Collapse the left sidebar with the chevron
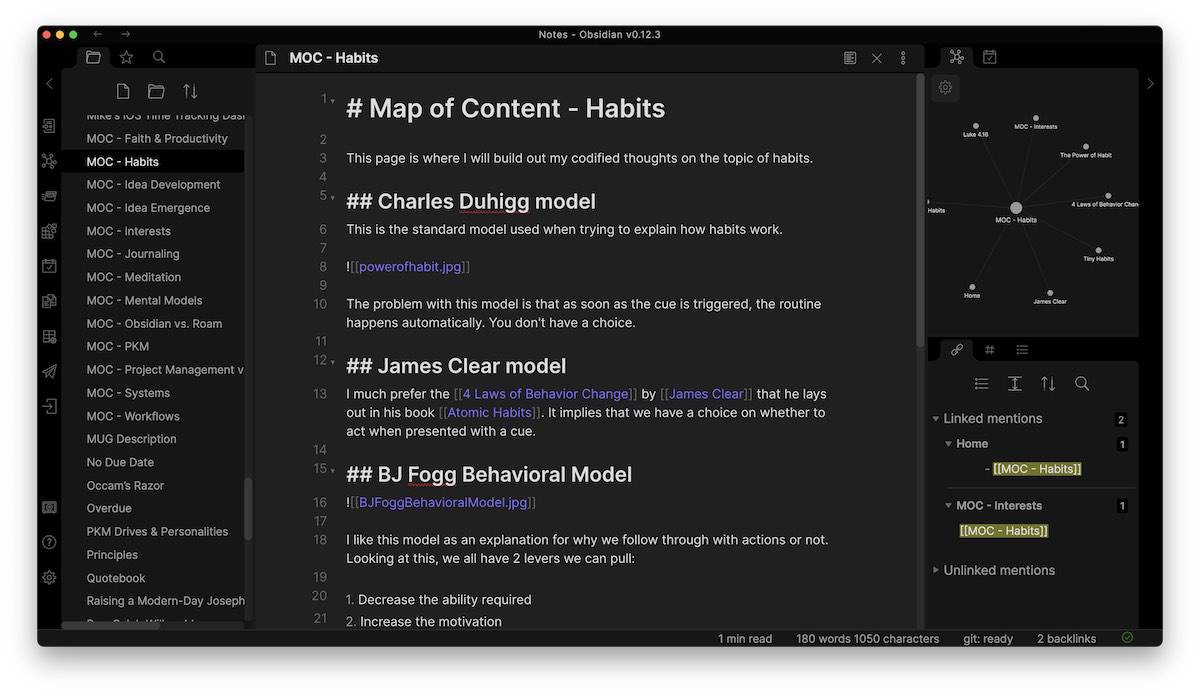Viewport: 1200px width, 696px height. pos(49,84)
